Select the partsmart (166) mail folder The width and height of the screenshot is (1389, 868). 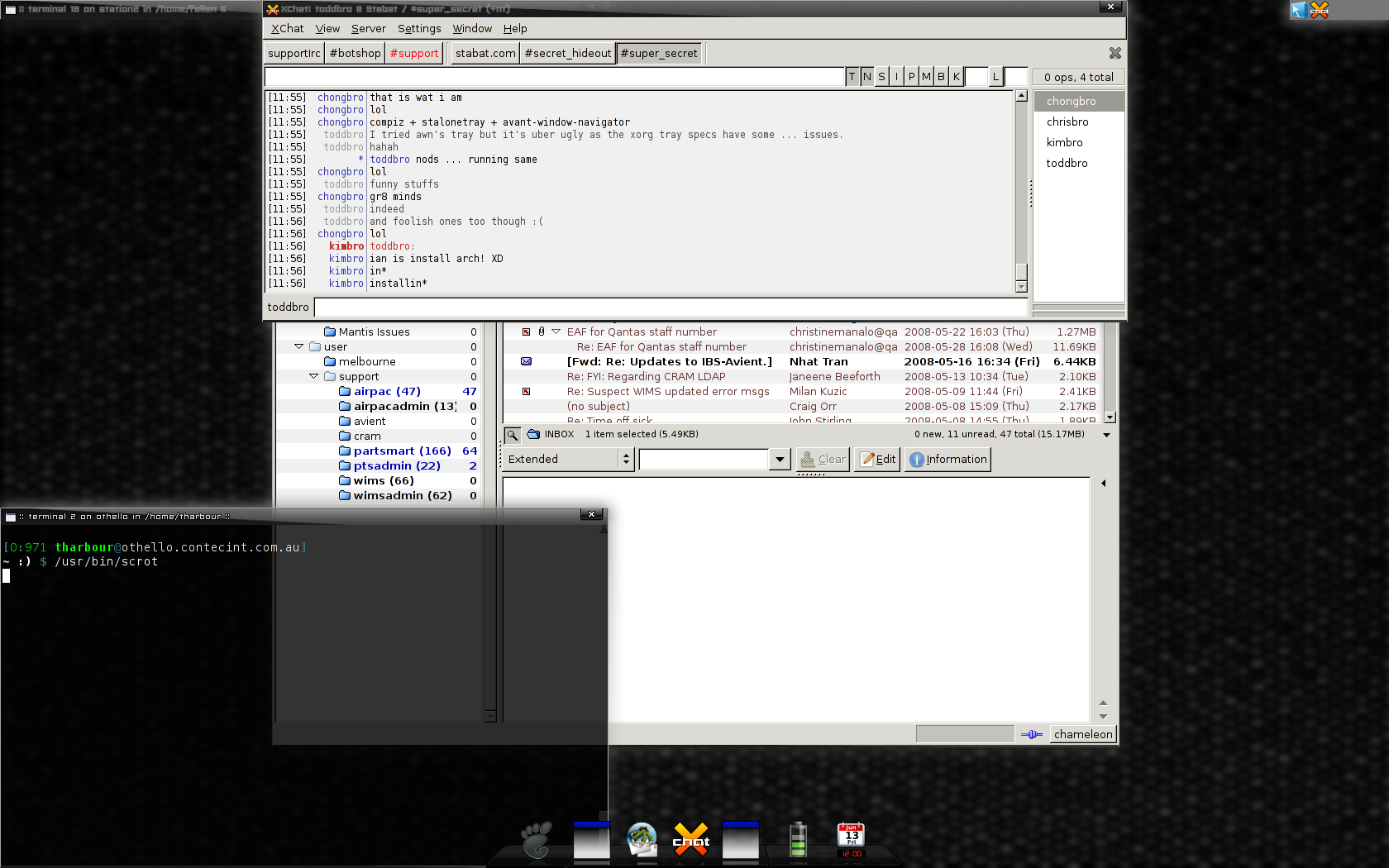point(402,451)
